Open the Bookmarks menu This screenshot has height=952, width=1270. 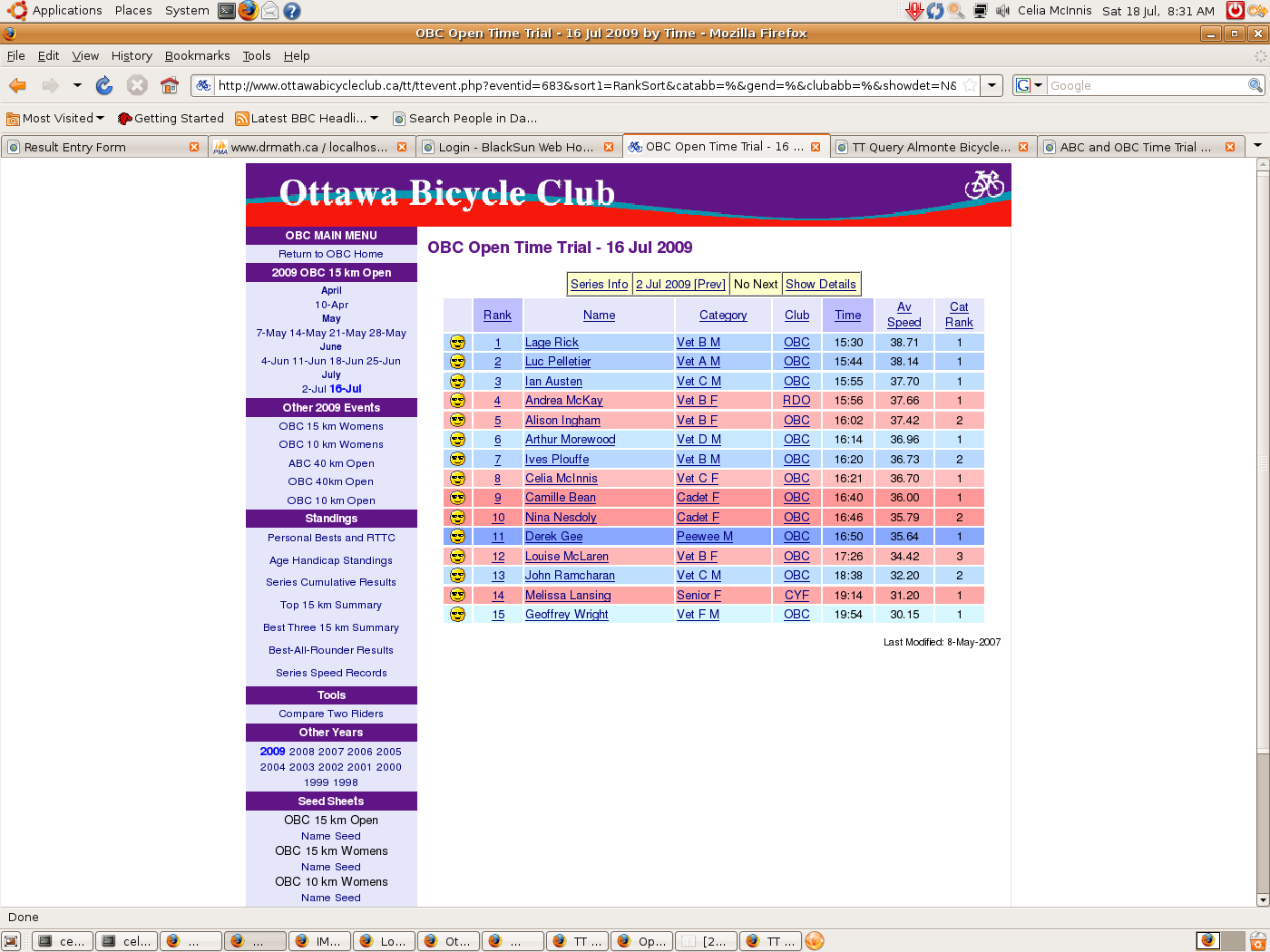point(197,55)
